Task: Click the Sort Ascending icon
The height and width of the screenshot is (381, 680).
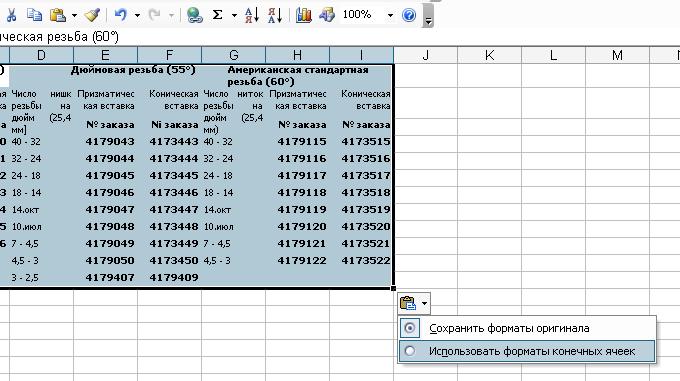Action: (x=252, y=15)
